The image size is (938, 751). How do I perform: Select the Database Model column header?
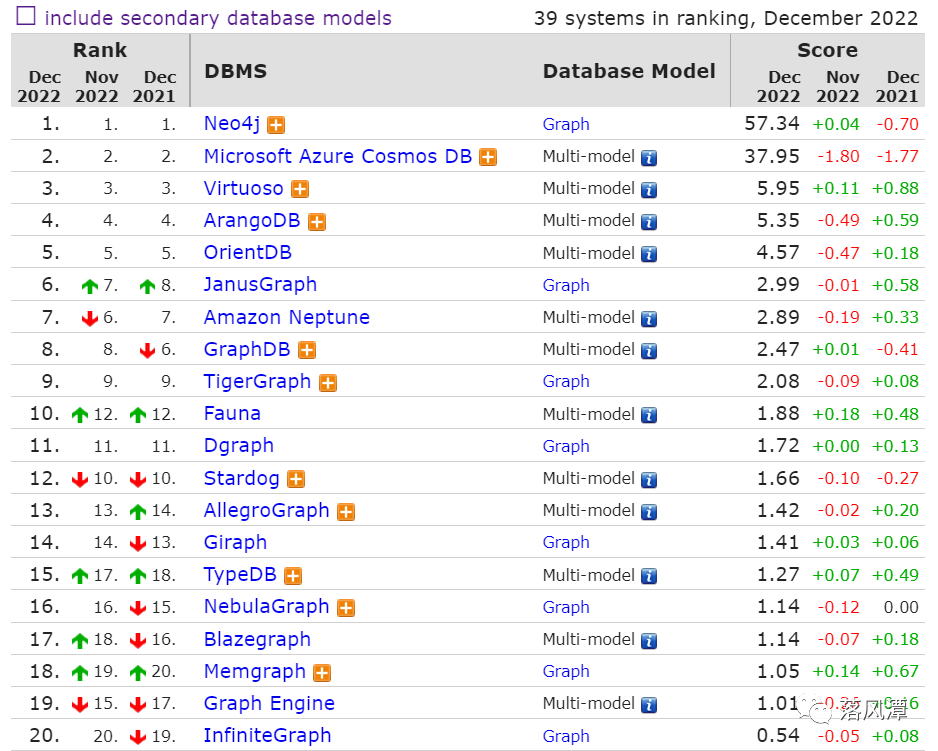pyautogui.click(x=629, y=71)
